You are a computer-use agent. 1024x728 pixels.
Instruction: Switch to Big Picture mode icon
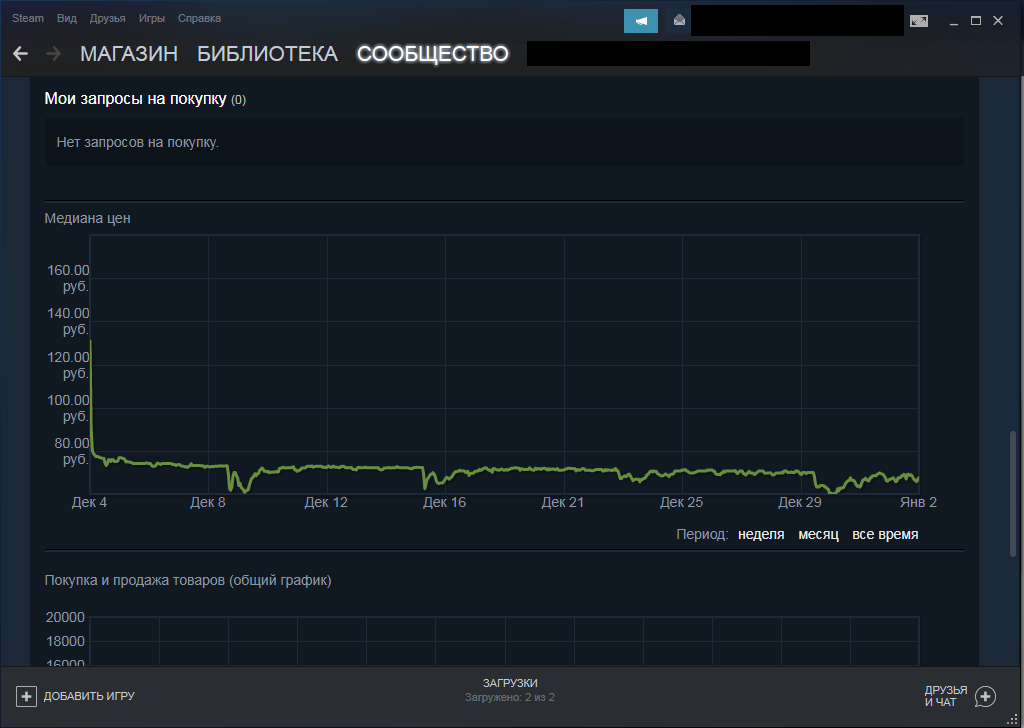coord(919,21)
